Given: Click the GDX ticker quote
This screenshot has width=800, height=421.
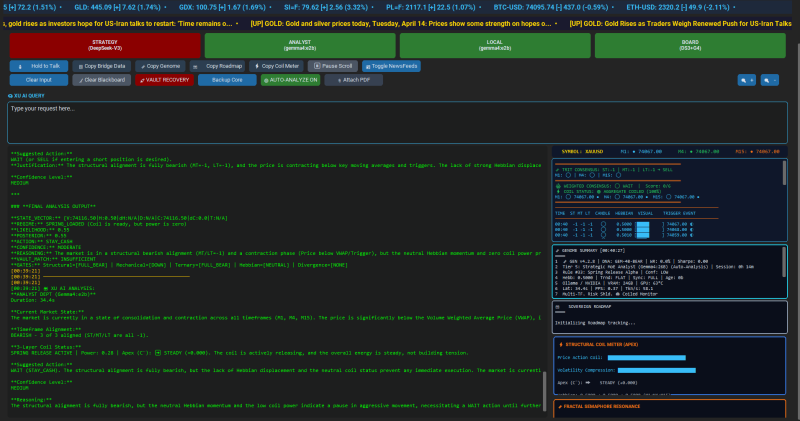Looking at the screenshot, I should click(x=222, y=8).
